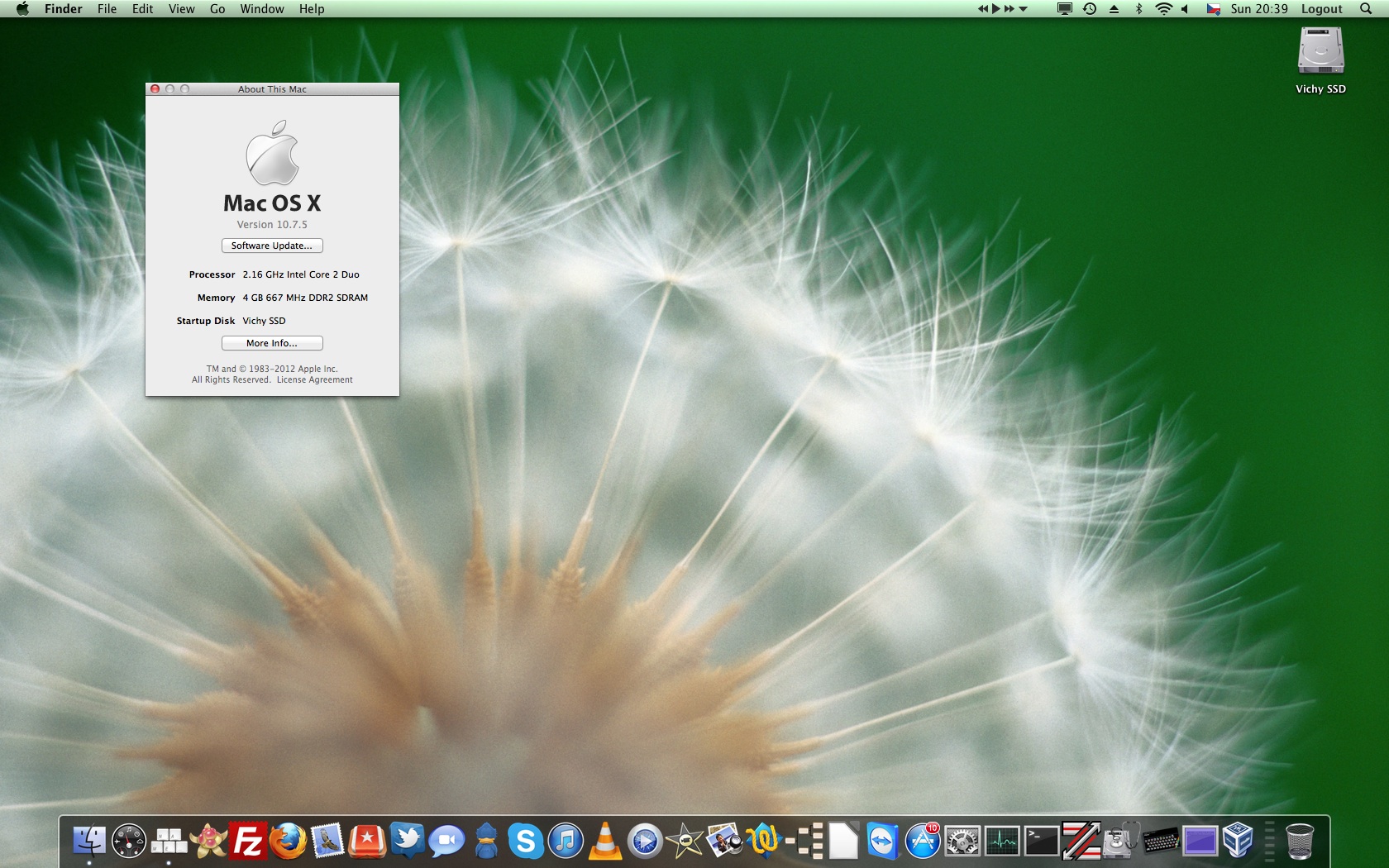Image resolution: width=1389 pixels, height=868 pixels.
Task: Click the Wi-Fi status menu icon
Action: pos(1163,9)
